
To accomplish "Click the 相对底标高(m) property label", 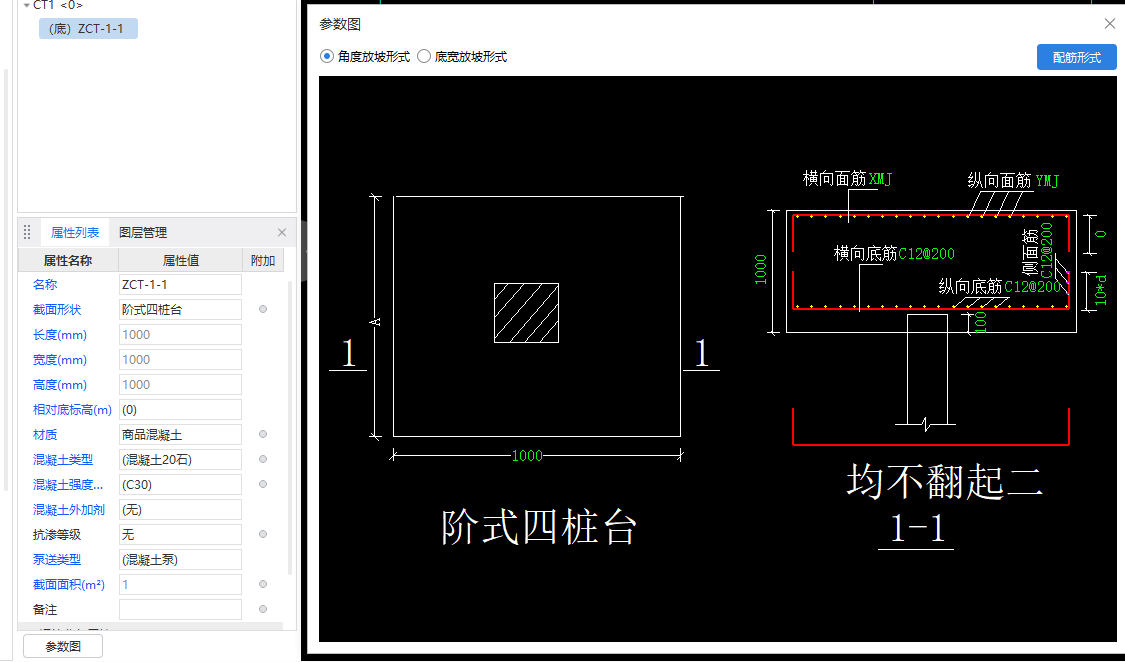I will point(72,410).
